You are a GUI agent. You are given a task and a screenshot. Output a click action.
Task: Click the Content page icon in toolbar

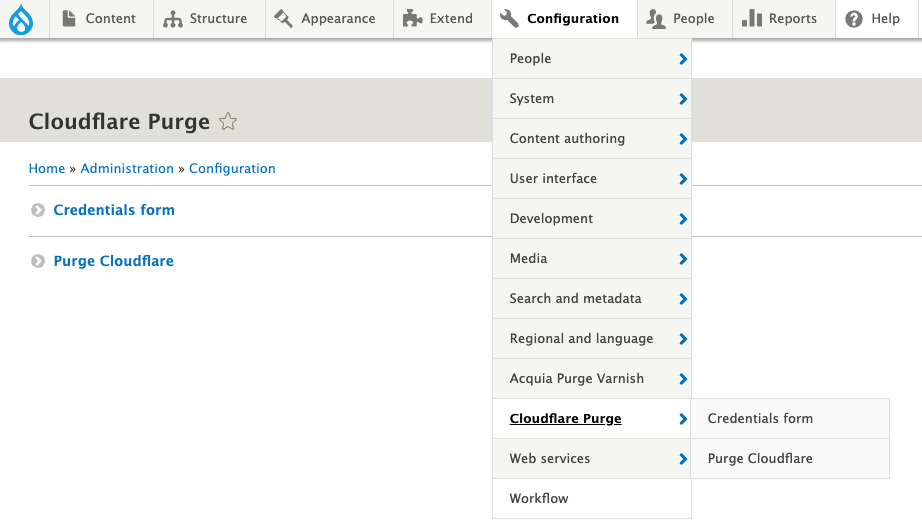(69, 18)
